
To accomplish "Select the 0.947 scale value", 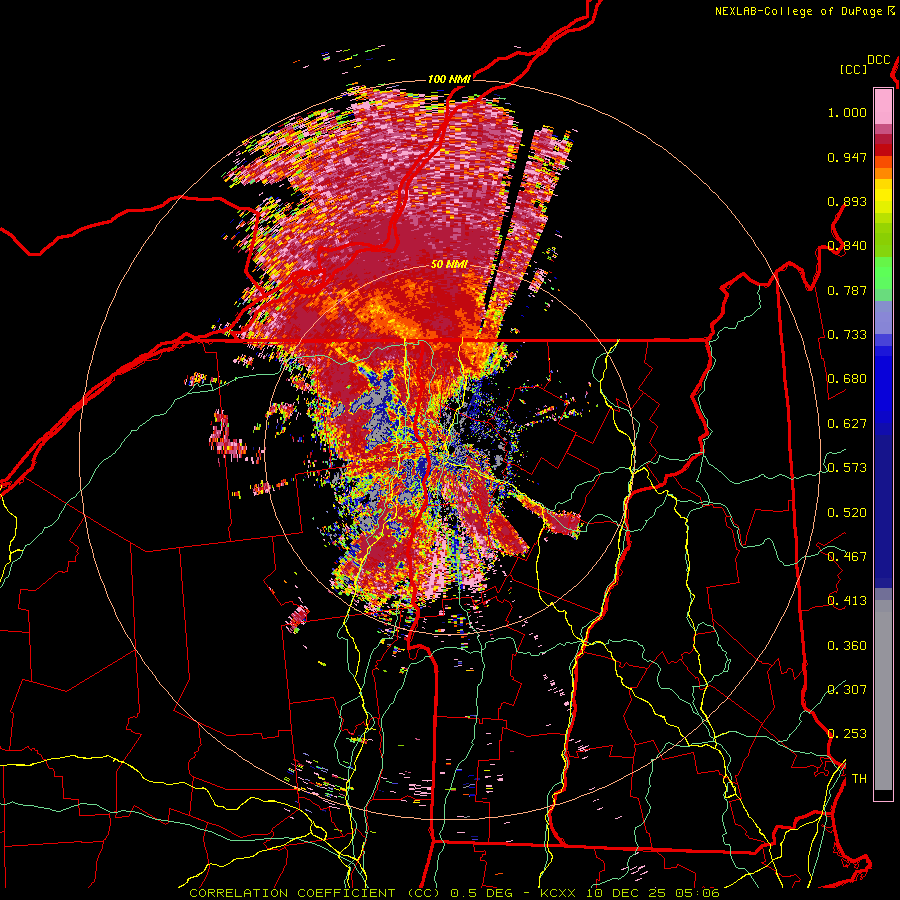I will [x=847, y=157].
